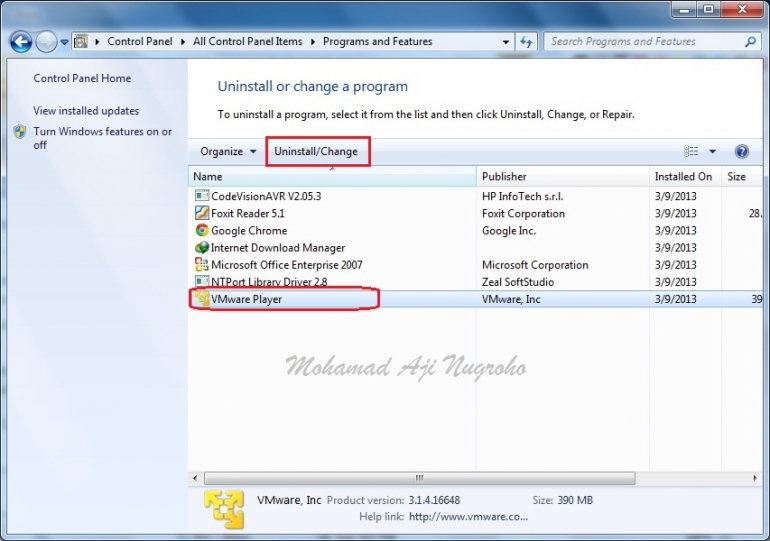Sort by the Name column header
The width and height of the screenshot is (770, 541).
point(332,176)
